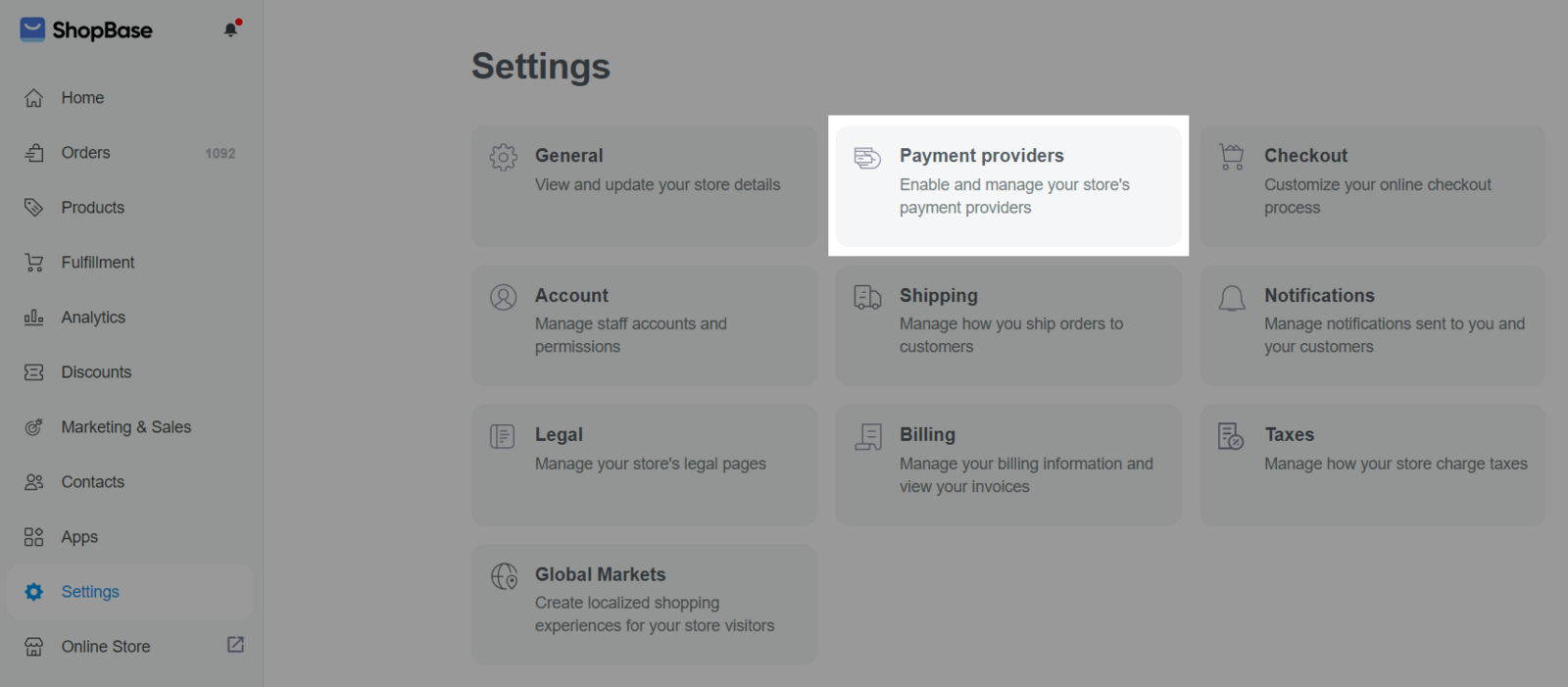Click the Shipping truck icon
The height and width of the screenshot is (687, 1568).
(867, 297)
